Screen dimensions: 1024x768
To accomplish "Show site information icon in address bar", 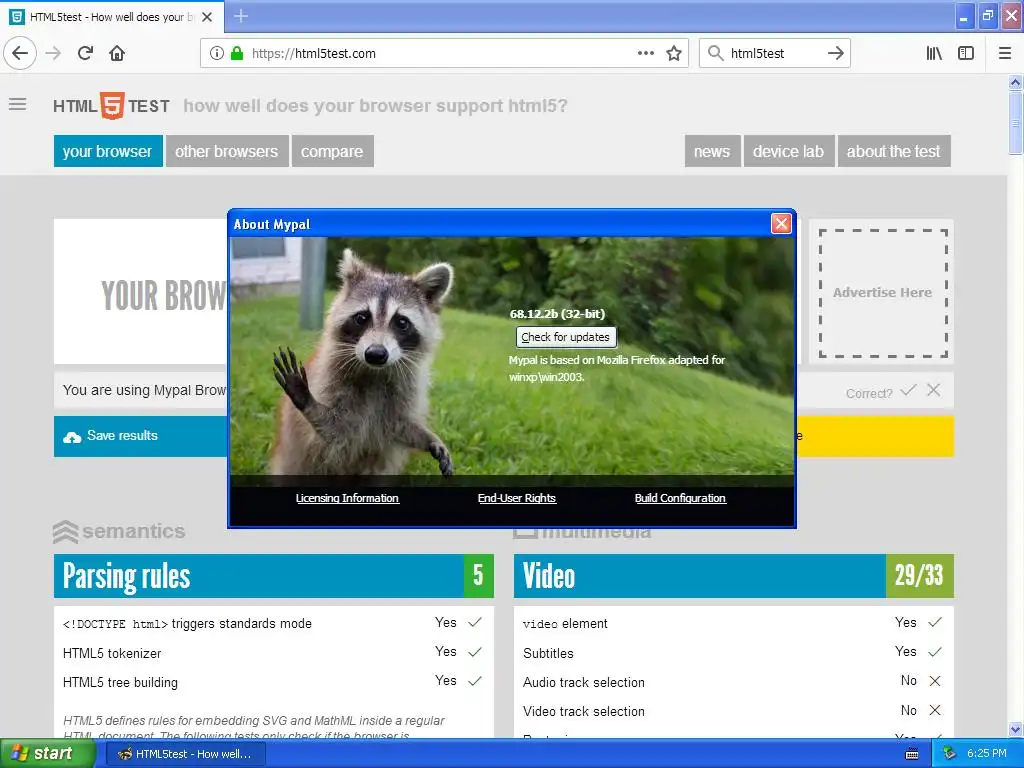I will coord(216,53).
